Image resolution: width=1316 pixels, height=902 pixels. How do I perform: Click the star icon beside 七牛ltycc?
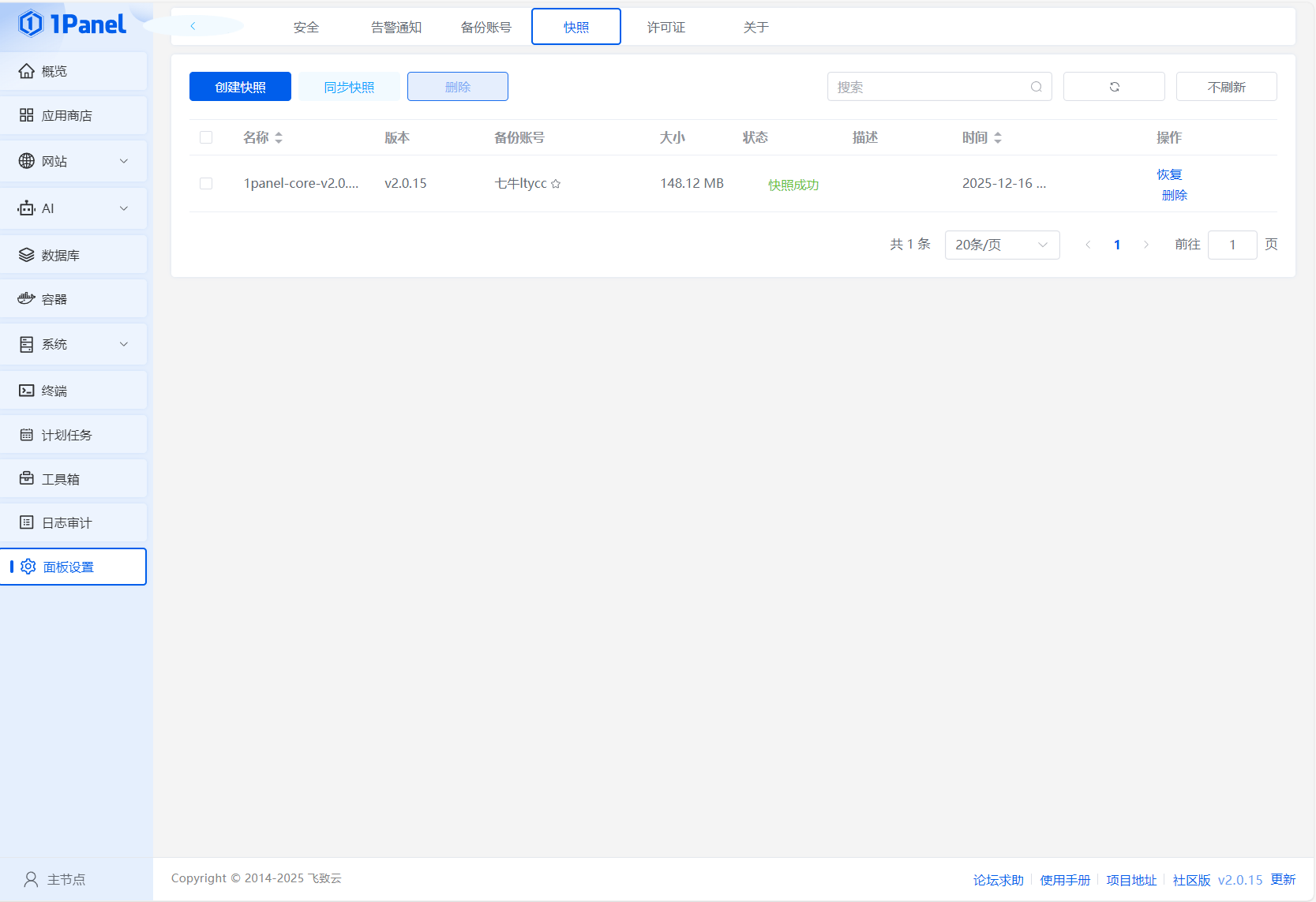556,184
